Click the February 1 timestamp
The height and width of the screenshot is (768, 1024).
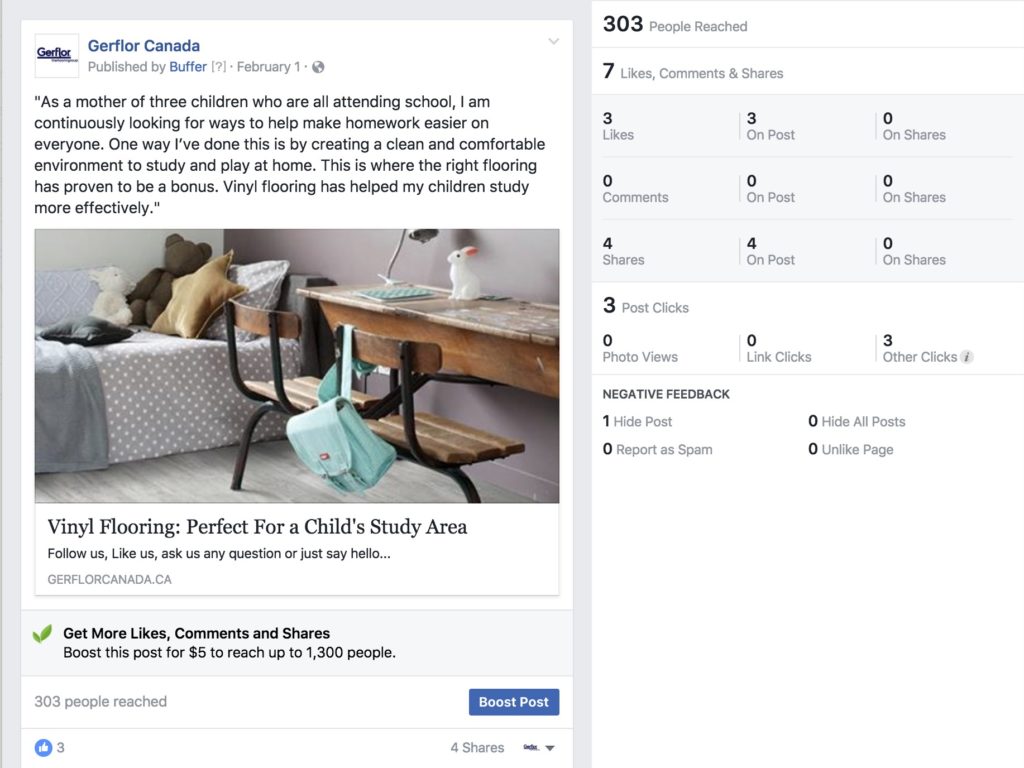pos(268,67)
